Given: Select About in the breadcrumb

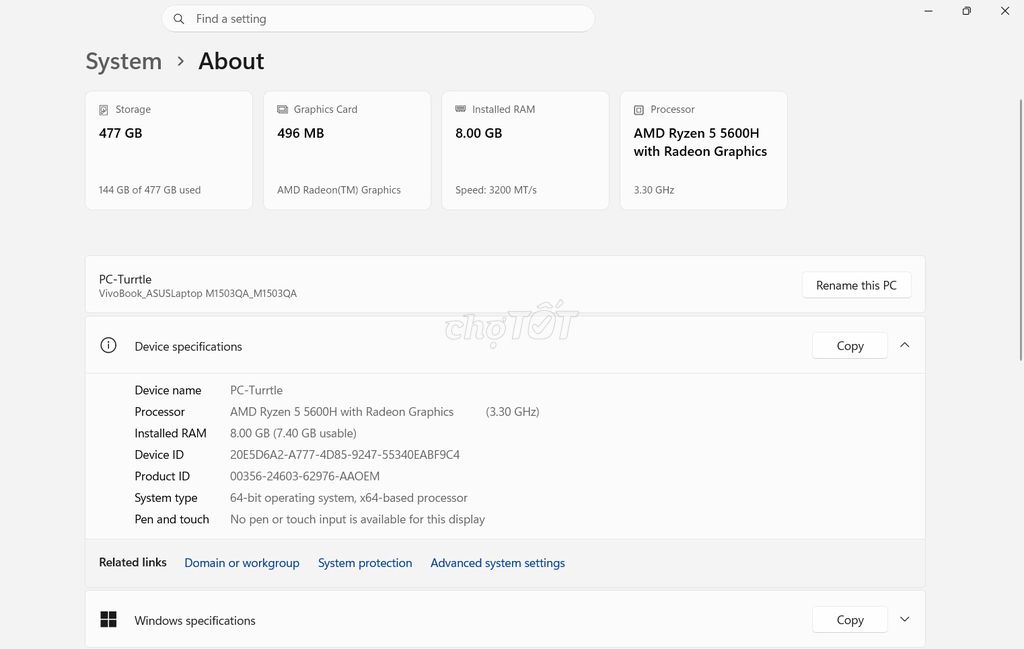Looking at the screenshot, I should 231,61.
